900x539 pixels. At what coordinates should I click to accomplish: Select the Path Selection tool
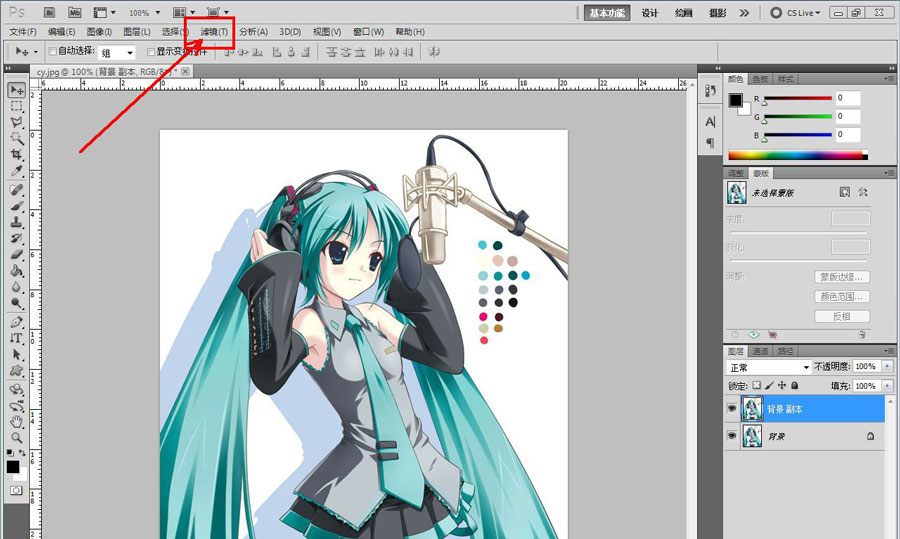[16, 354]
